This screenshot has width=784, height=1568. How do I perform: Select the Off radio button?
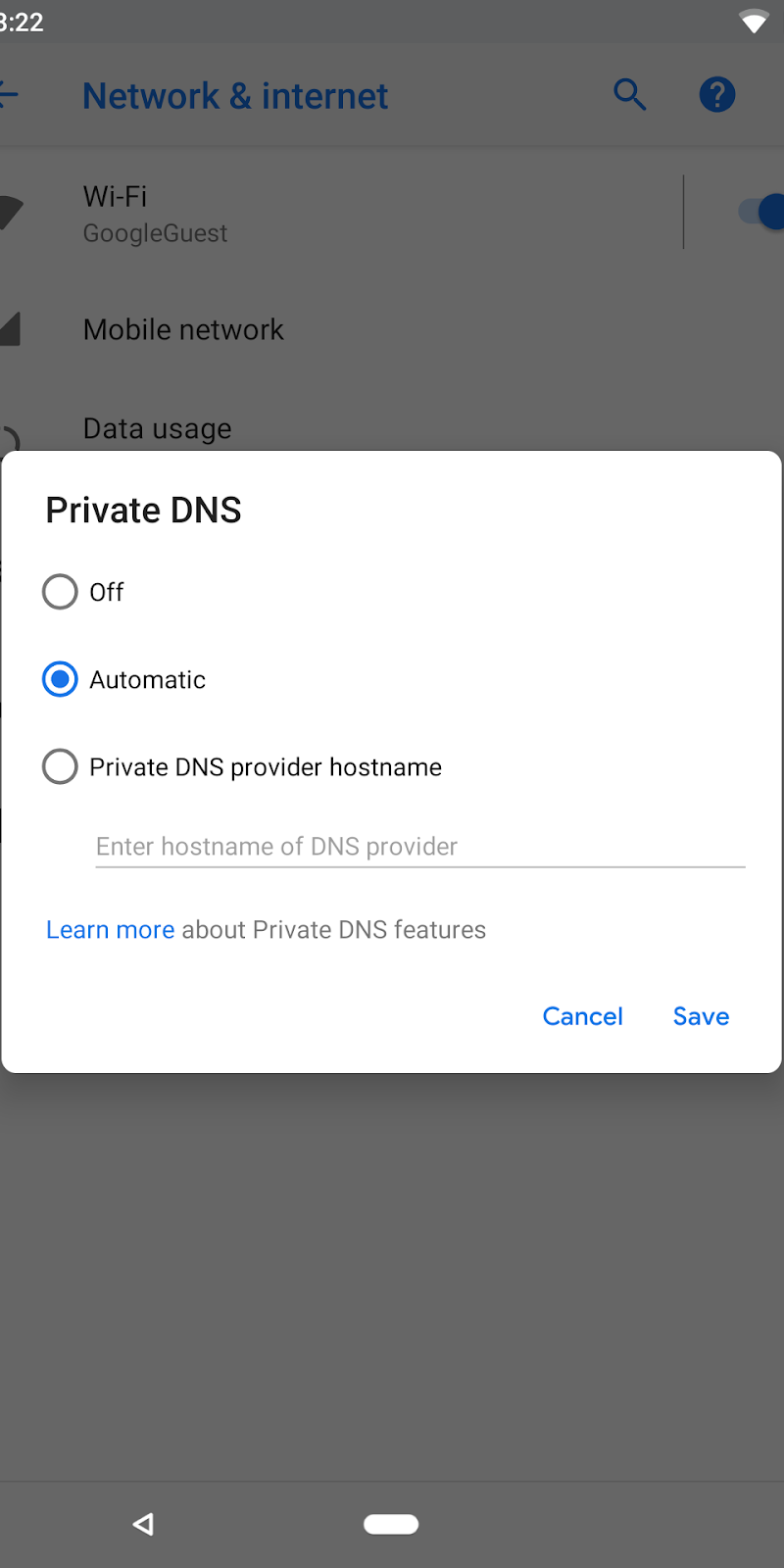click(60, 592)
